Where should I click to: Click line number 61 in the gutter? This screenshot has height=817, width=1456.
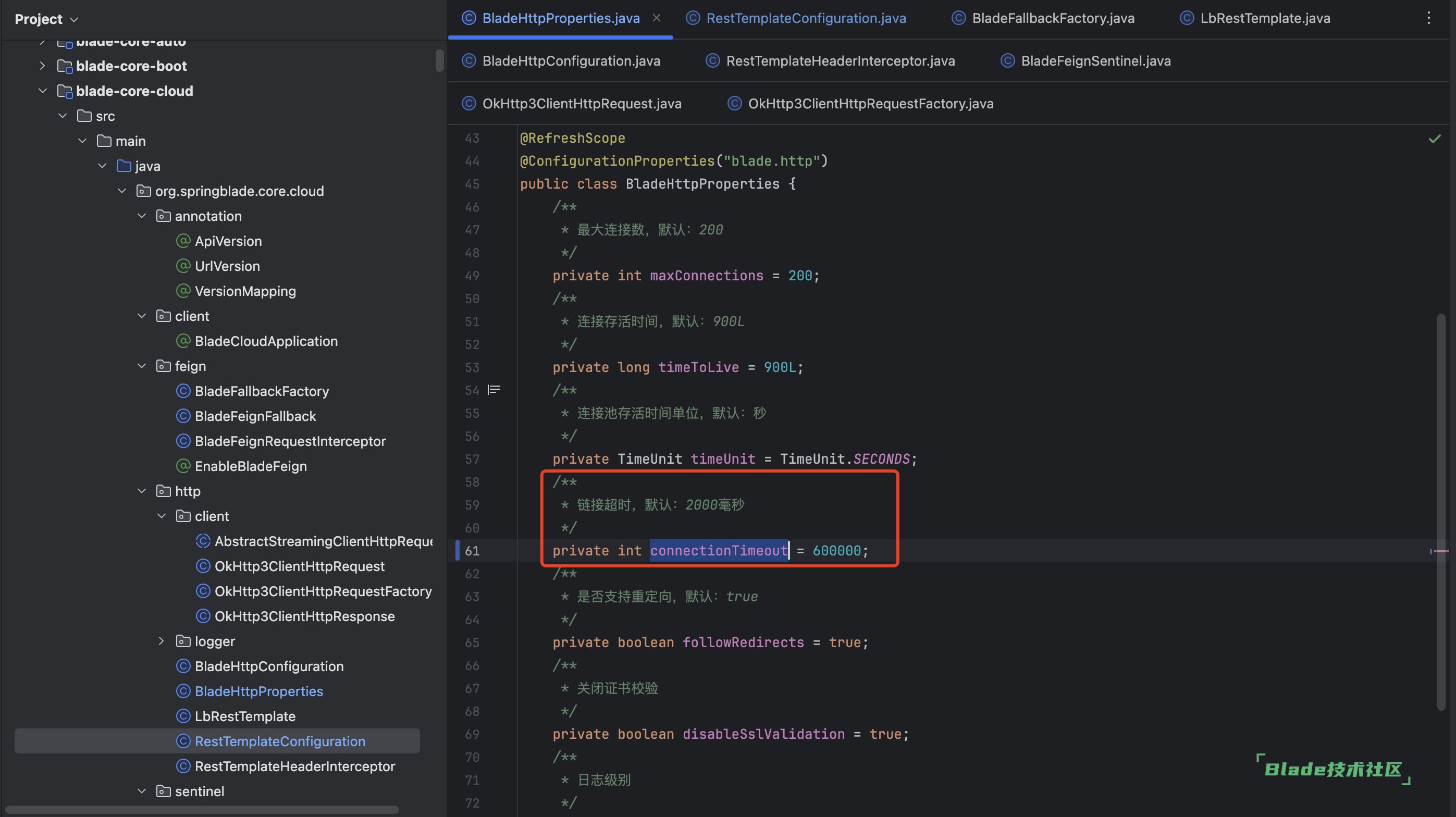[472, 550]
